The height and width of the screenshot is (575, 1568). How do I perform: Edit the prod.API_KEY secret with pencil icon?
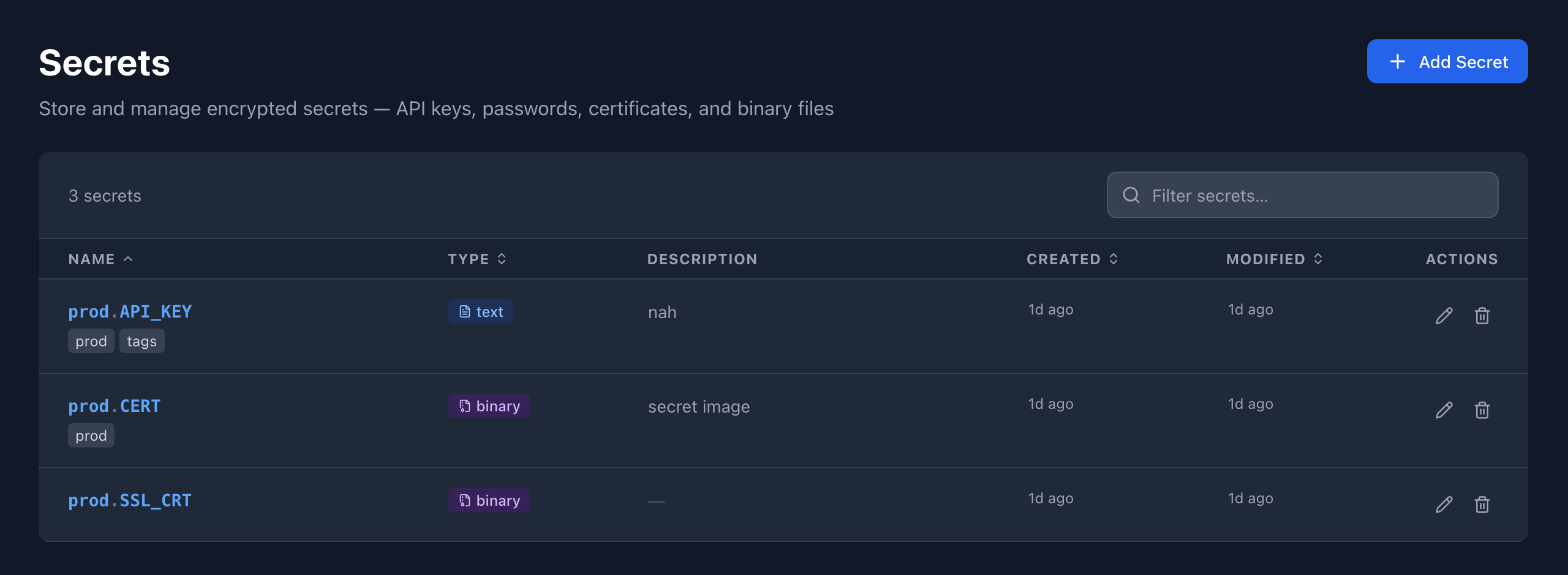tap(1444, 316)
